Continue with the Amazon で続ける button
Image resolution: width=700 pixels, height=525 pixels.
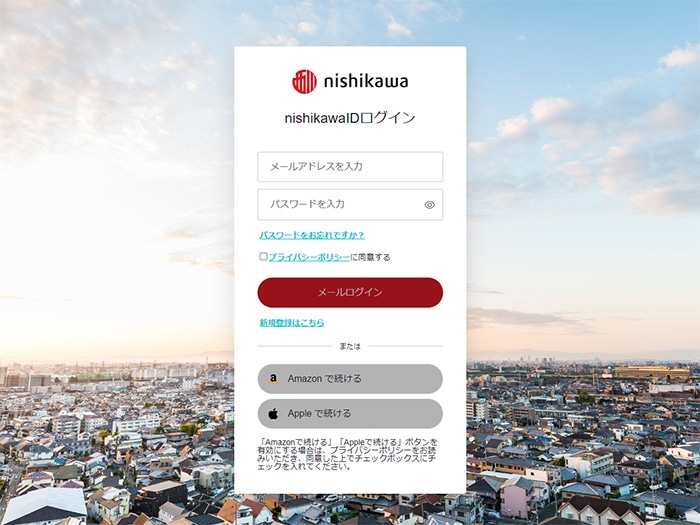tap(350, 379)
